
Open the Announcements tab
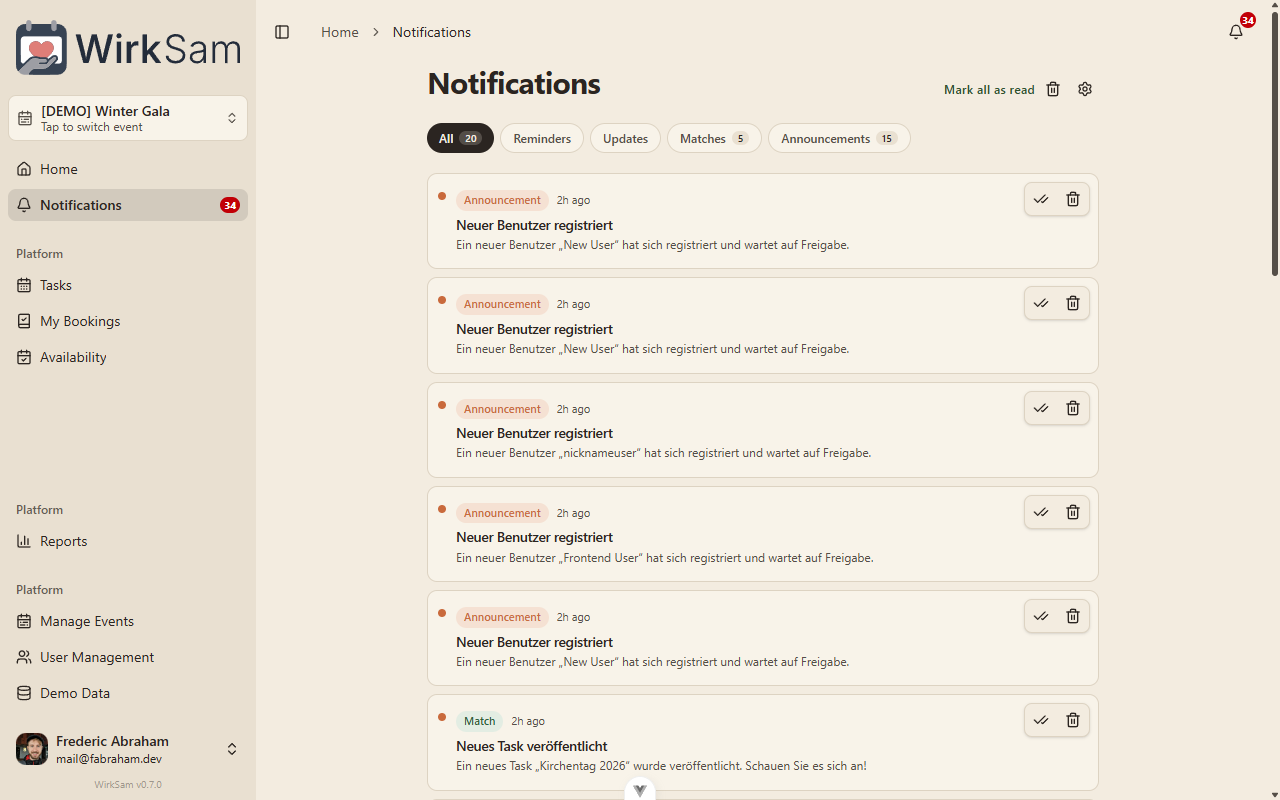tap(839, 138)
